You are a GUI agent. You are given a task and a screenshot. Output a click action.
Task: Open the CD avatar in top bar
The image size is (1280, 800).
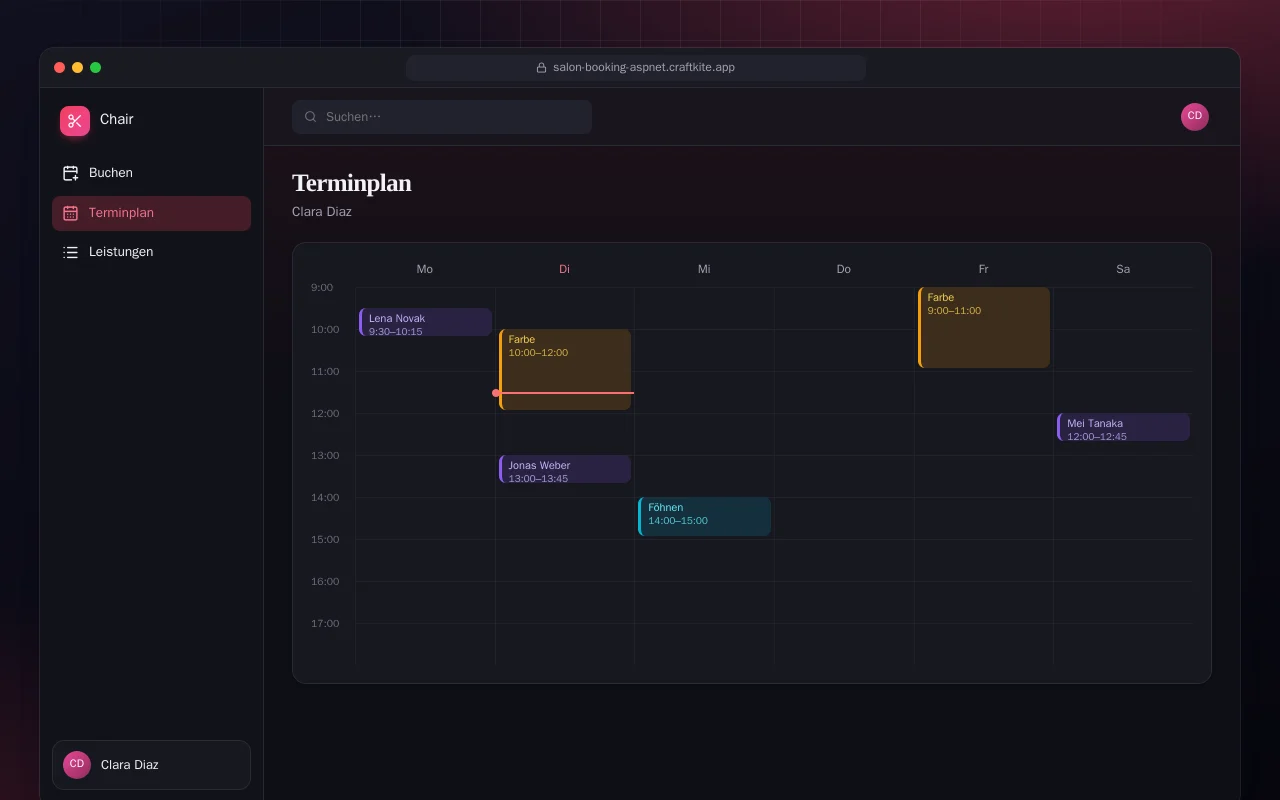(x=1195, y=117)
